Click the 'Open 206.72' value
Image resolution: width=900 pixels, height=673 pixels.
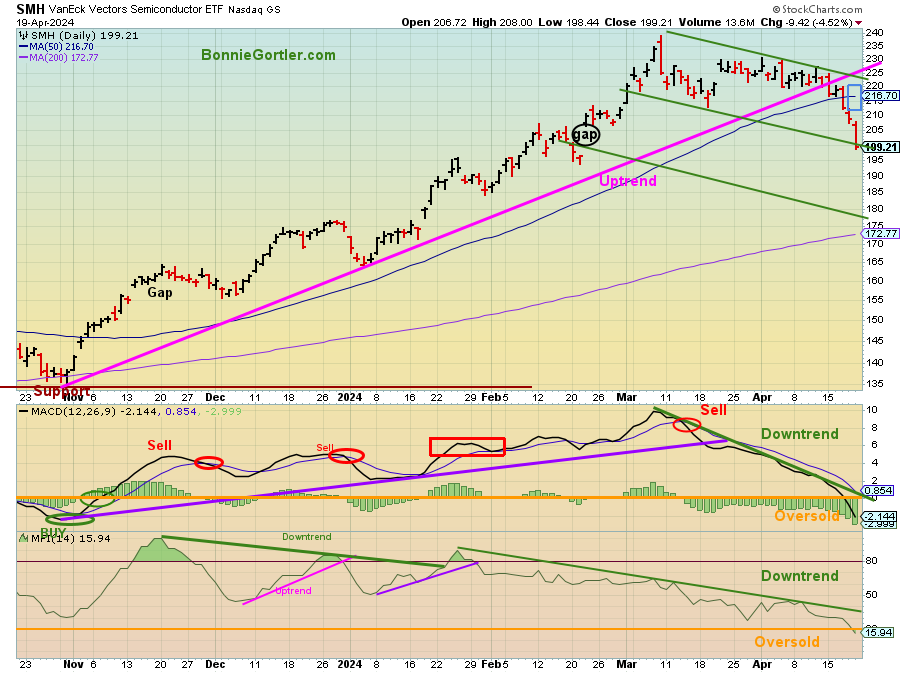pyautogui.click(x=435, y=22)
